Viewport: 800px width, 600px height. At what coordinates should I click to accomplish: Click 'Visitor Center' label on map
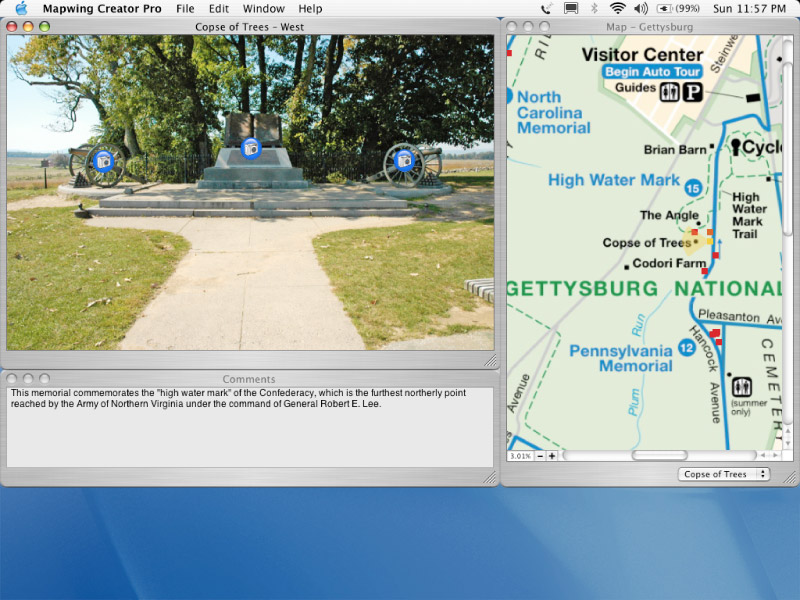click(642, 54)
